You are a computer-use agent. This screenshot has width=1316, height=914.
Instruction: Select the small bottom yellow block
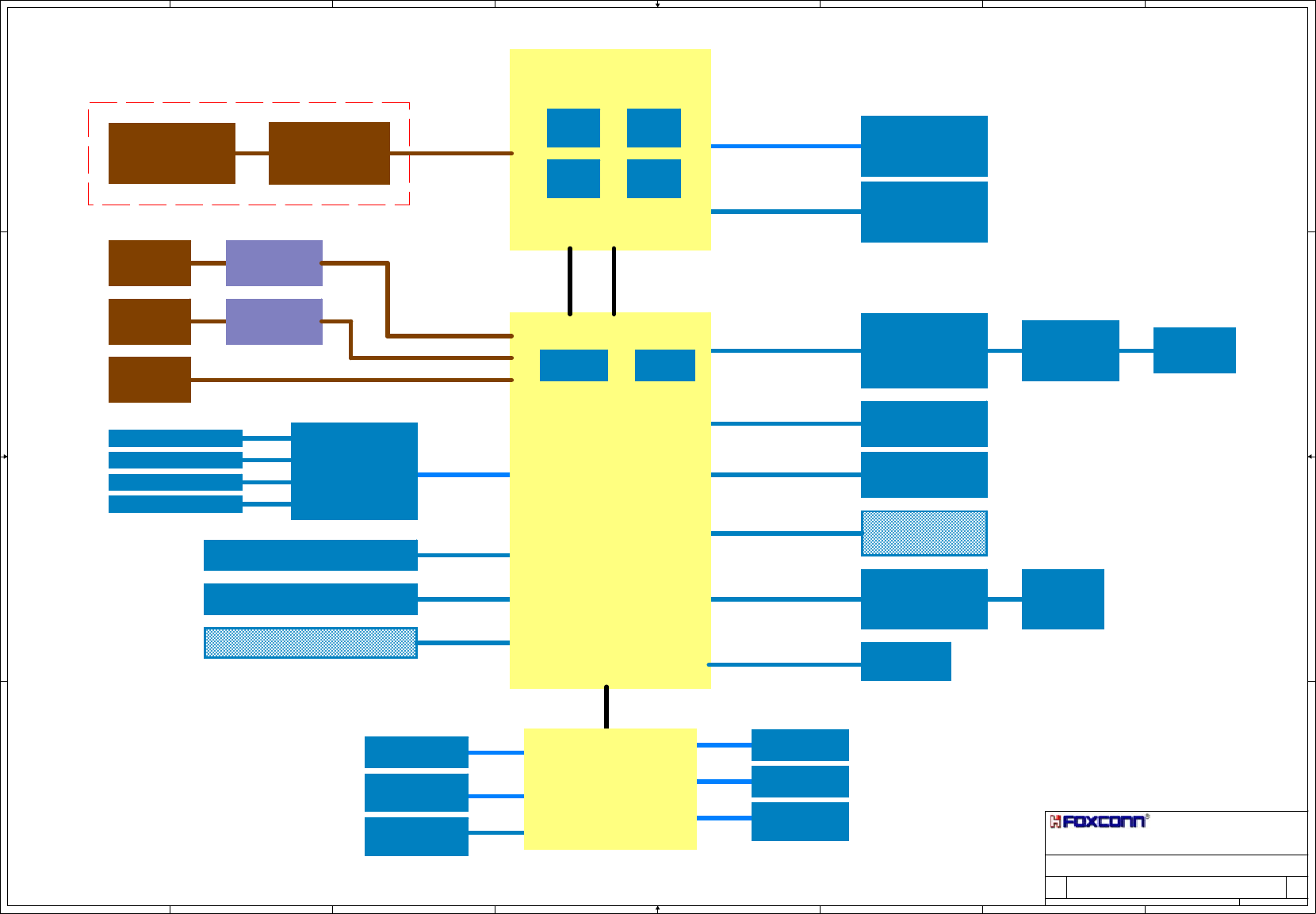pos(610,790)
